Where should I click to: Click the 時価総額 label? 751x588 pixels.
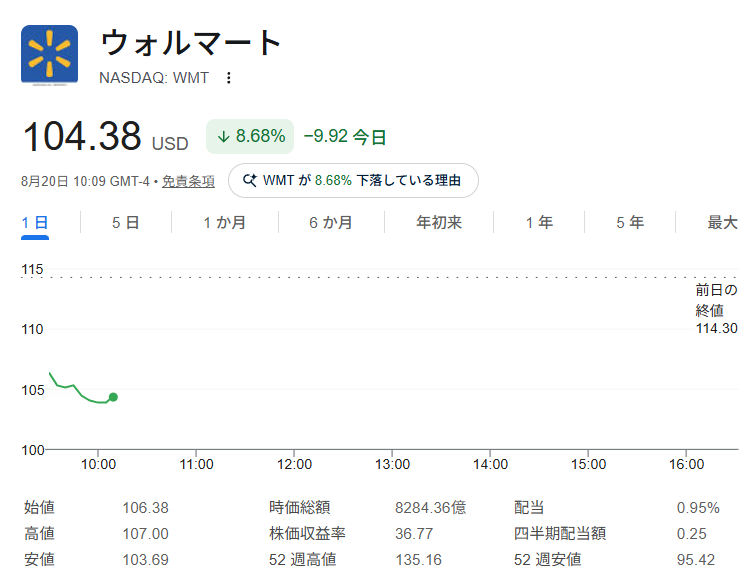[299, 508]
